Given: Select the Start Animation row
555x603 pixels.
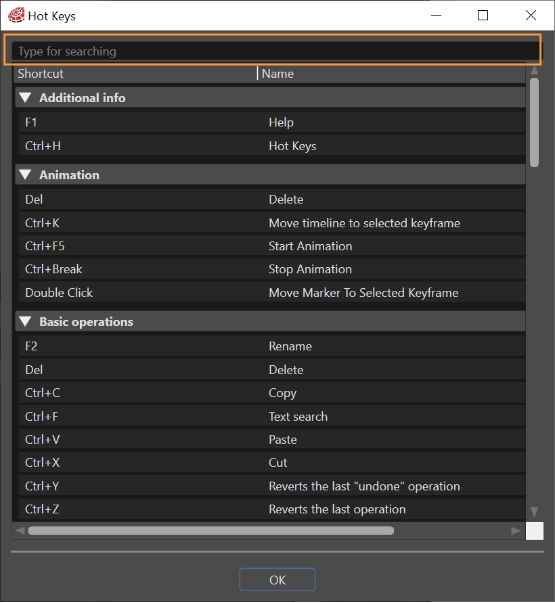Looking at the screenshot, I should click(x=272, y=246).
